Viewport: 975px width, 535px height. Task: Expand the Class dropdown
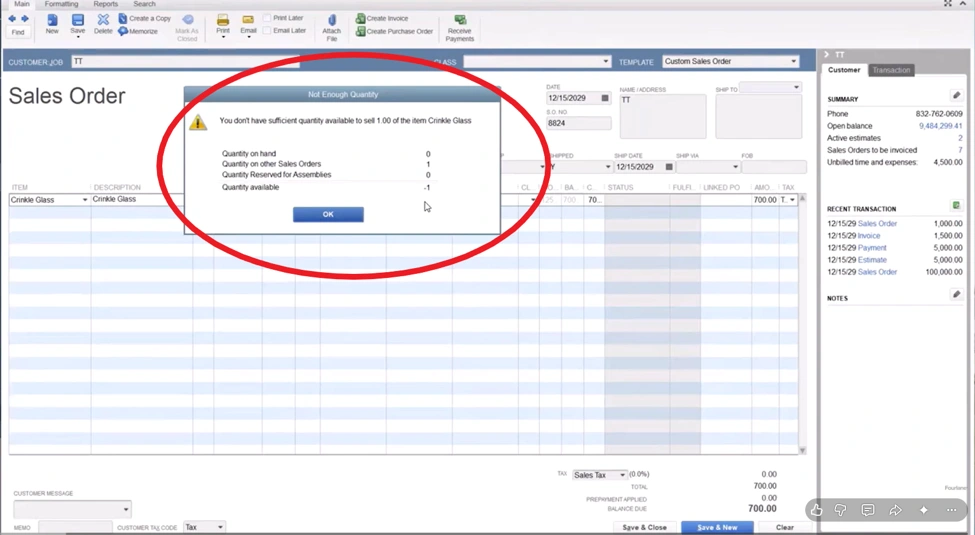(x=606, y=62)
